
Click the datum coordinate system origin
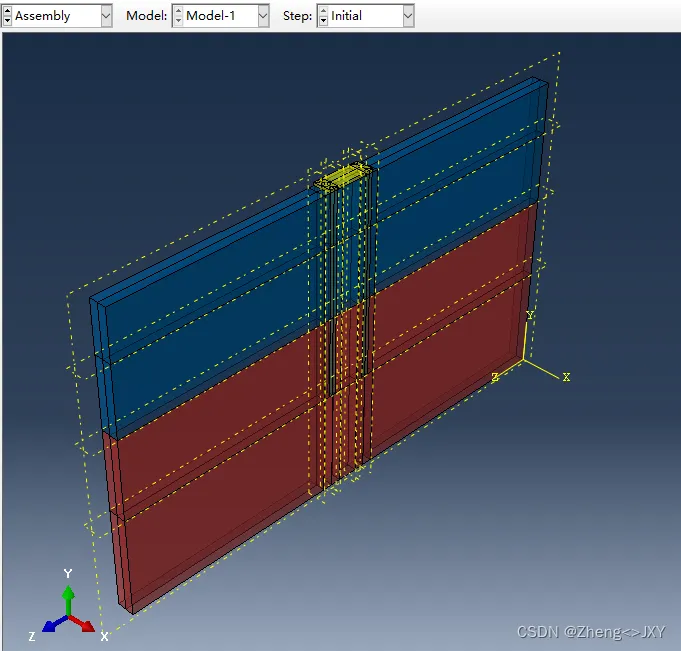[x=524, y=360]
